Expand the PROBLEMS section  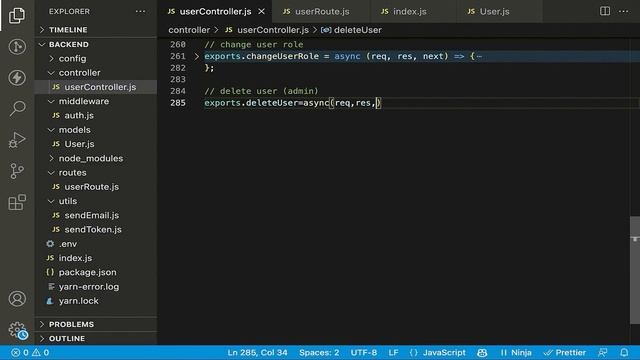(96, 324)
